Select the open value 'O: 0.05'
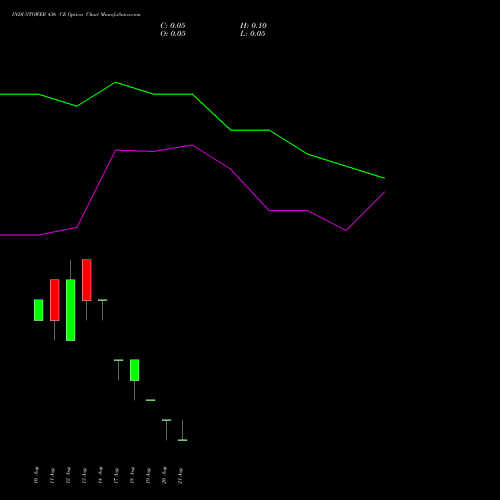Viewport: 500px width, 500px height. (173, 34)
